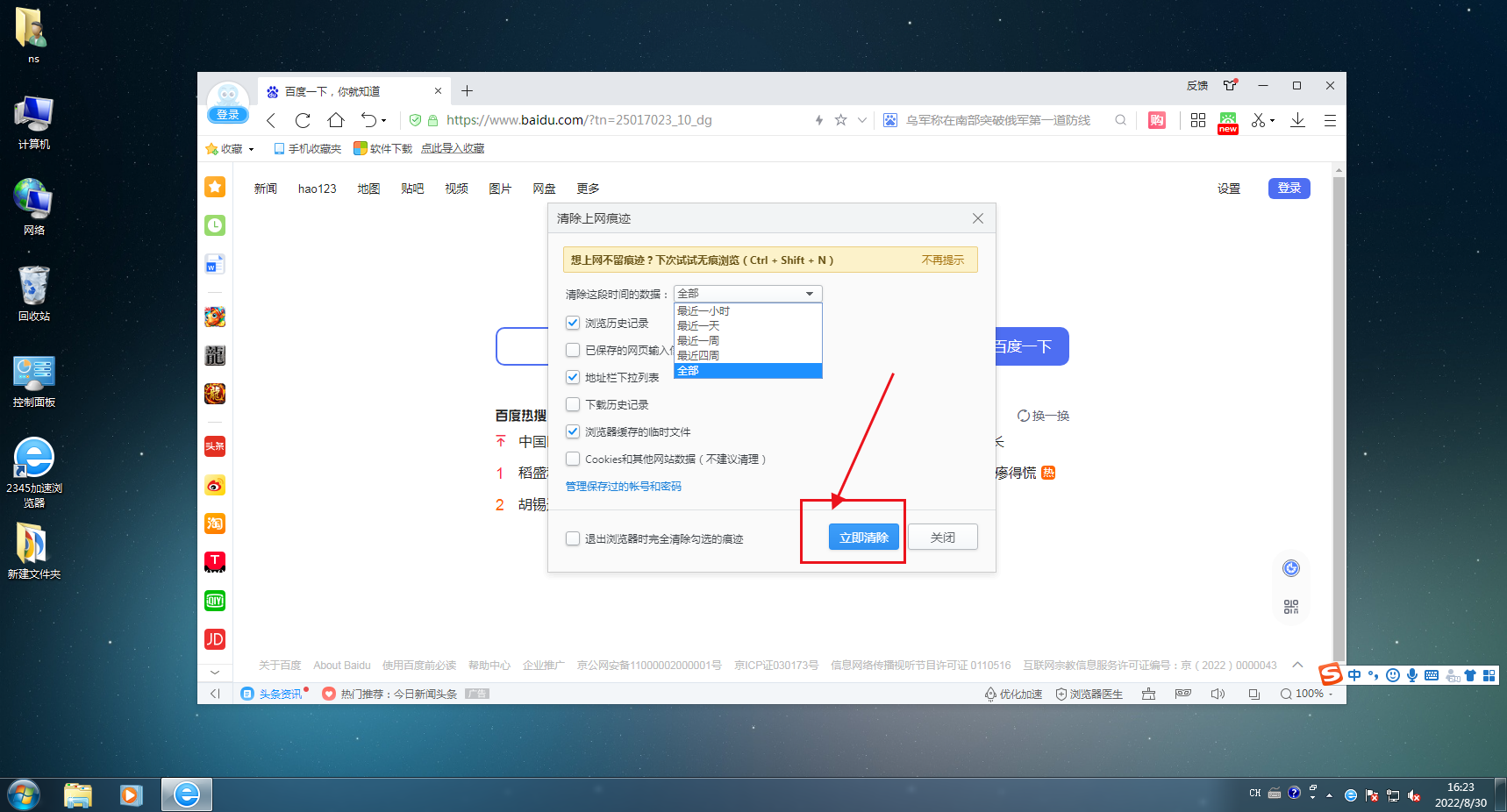Open the 地图 nav link
The image size is (1507, 812).
click(x=368, y=189)
